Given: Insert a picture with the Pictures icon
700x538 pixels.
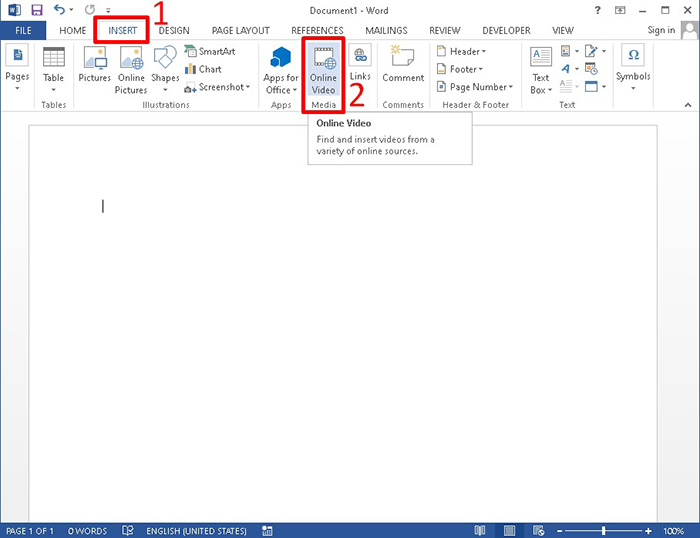Looking at the screenshot, I should [x=94, y=69].
